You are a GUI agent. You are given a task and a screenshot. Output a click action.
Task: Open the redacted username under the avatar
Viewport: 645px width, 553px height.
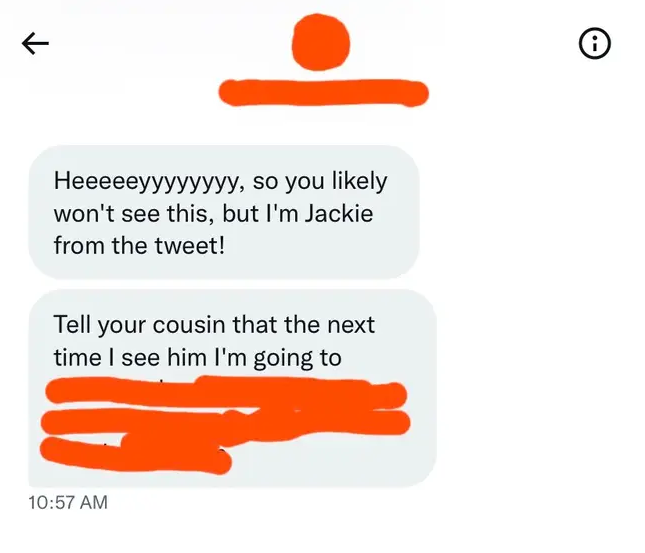click(324, 93)
